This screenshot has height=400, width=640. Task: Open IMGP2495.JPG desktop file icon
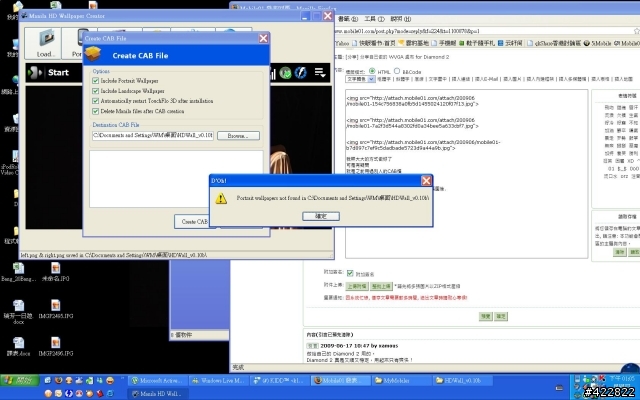click(56, 305)
